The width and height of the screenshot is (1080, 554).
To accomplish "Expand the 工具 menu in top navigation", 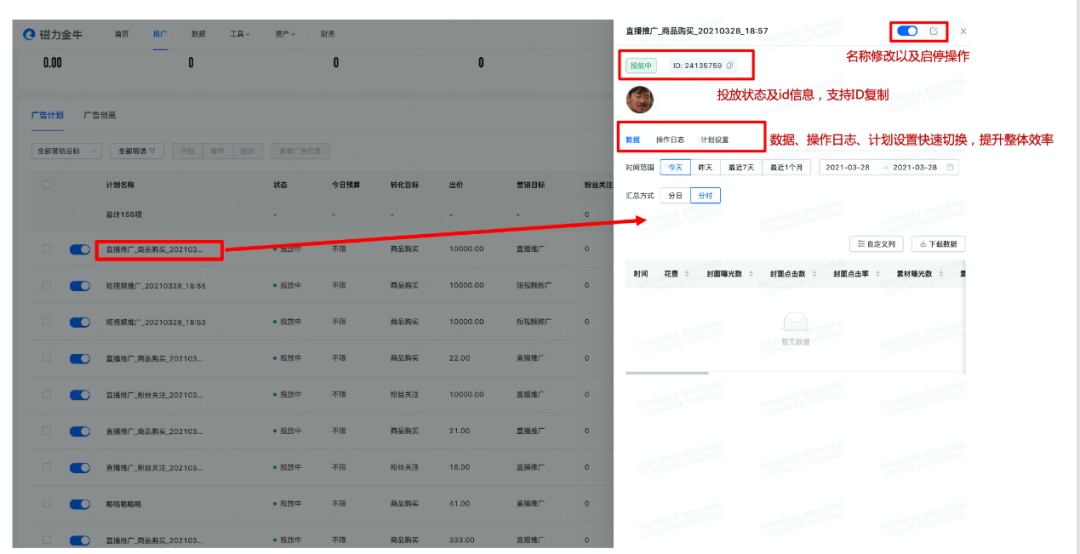I will [240, 34].
